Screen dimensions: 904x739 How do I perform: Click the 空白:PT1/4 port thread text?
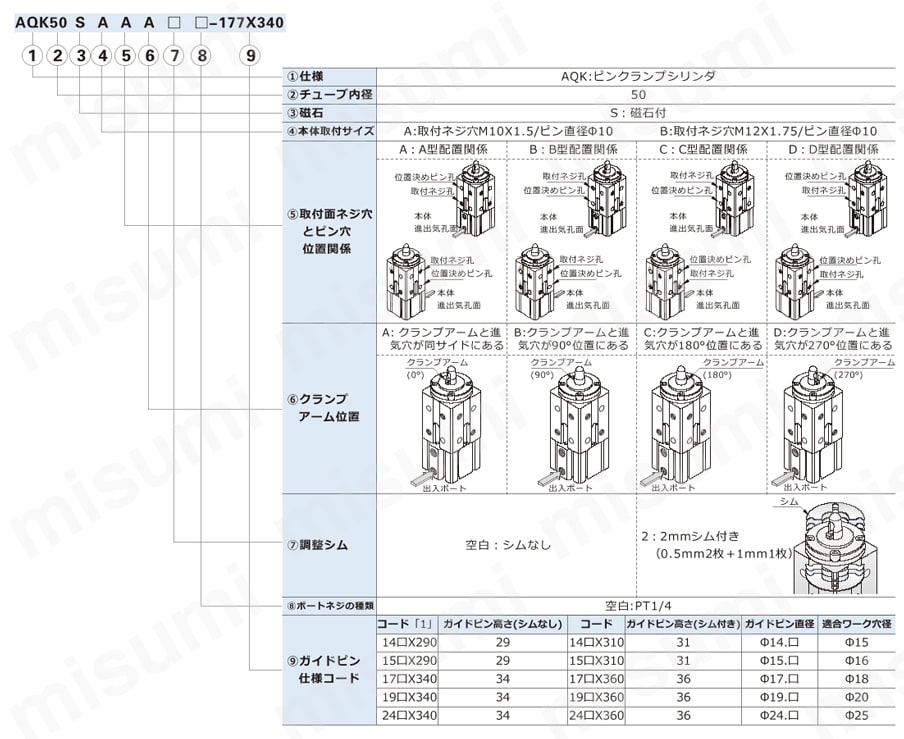(x=638, y=606)
